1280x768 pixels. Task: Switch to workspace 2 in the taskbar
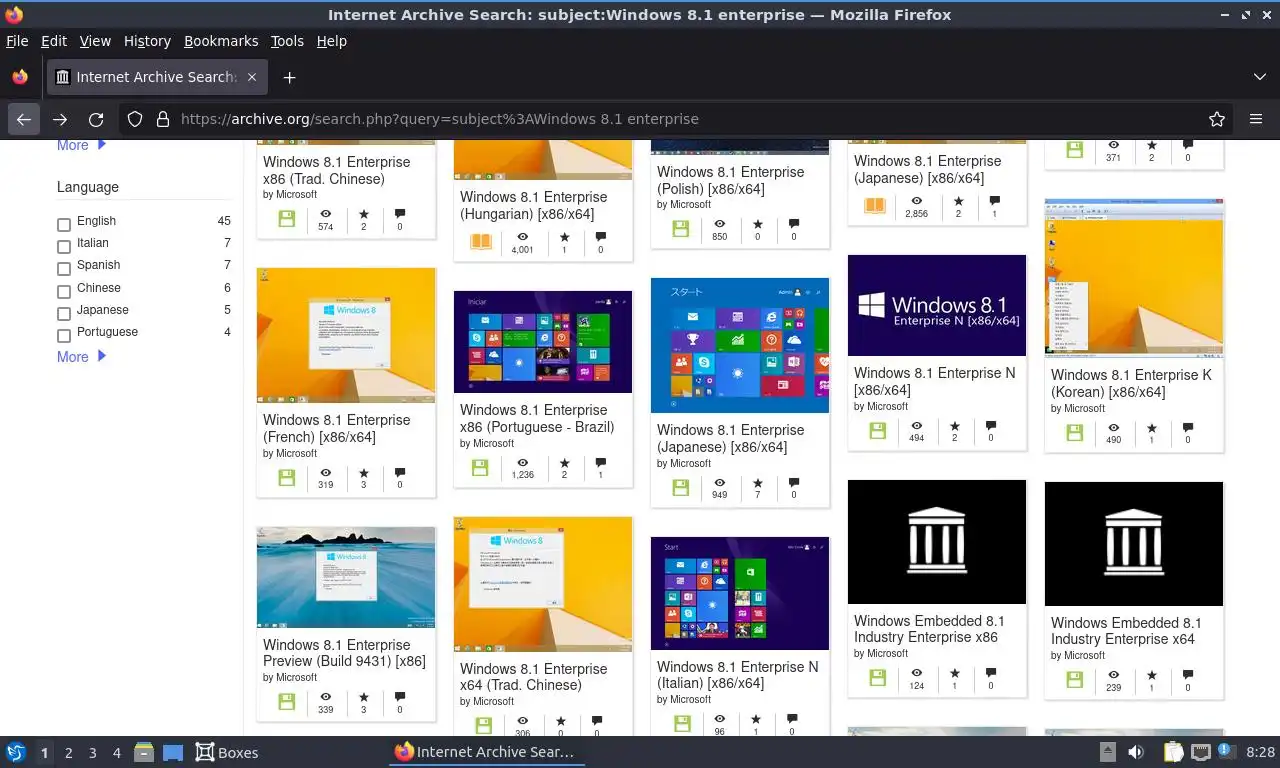coord(68,752)
